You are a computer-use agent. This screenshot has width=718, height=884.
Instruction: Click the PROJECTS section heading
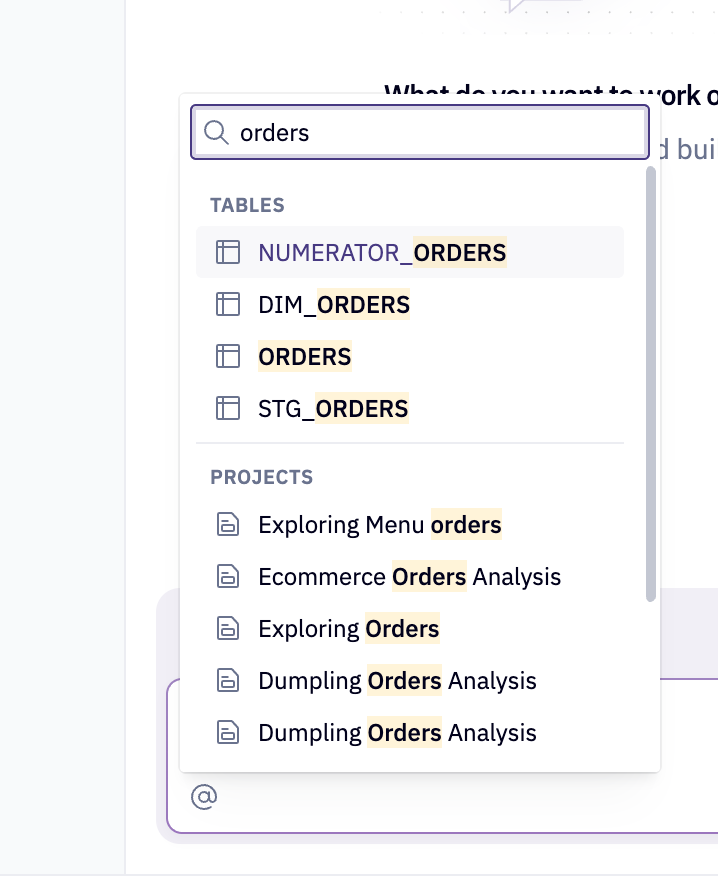click(262, 477)
